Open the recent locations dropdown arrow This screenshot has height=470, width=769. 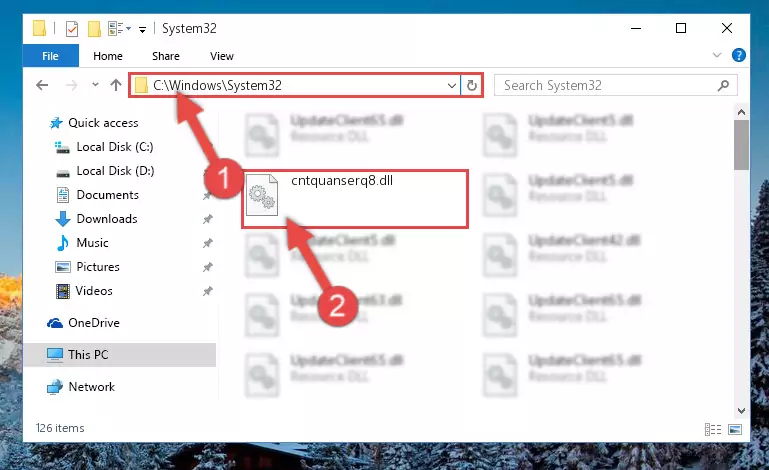pos(95,85)
